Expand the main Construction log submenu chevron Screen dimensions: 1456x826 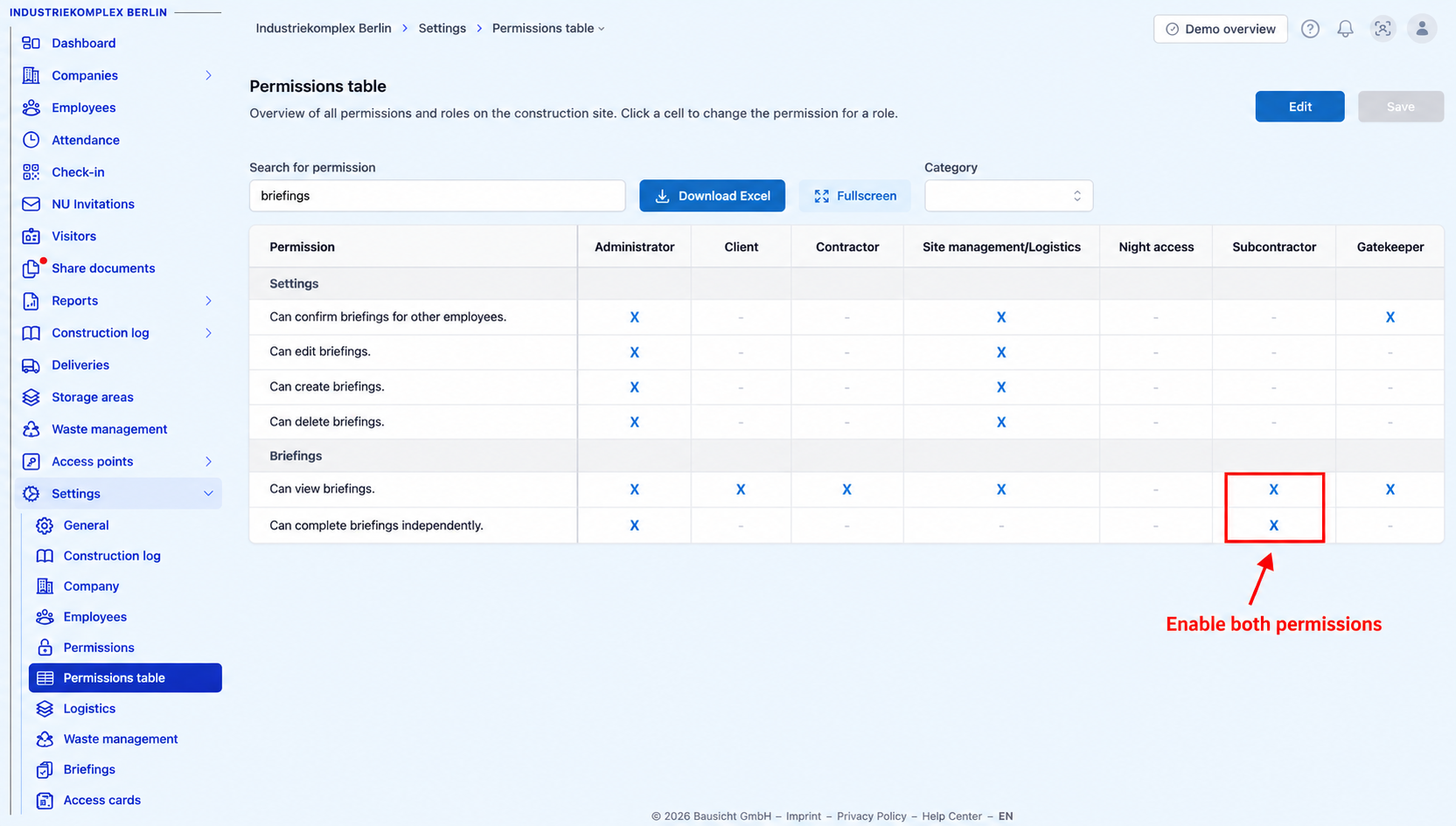coord(208,333)
